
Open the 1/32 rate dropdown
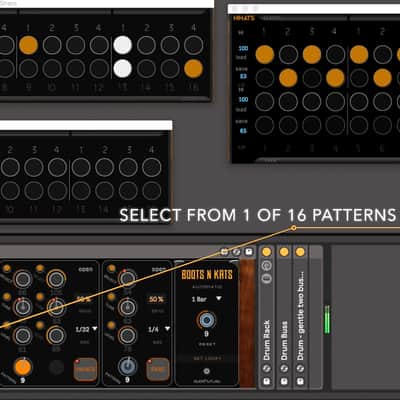(x=86, y=329)
